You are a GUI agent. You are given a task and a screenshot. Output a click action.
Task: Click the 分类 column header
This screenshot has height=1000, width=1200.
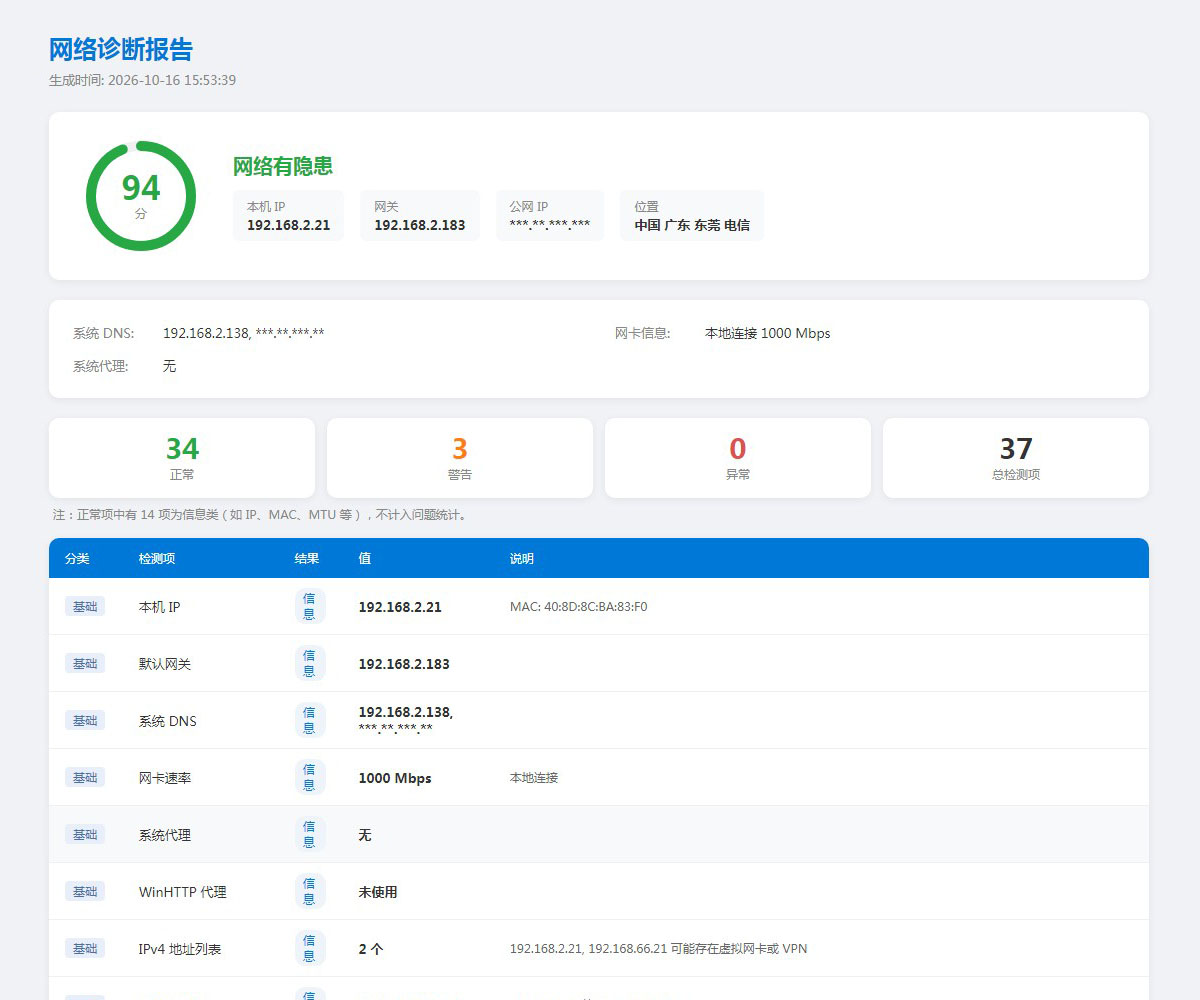click(x=77, y=558)
